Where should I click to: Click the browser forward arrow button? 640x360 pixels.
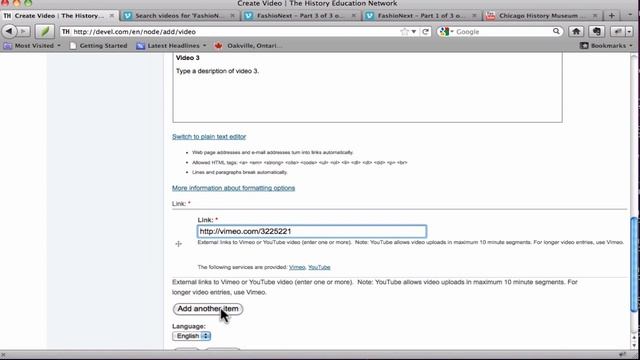click(x=23, y=31)
